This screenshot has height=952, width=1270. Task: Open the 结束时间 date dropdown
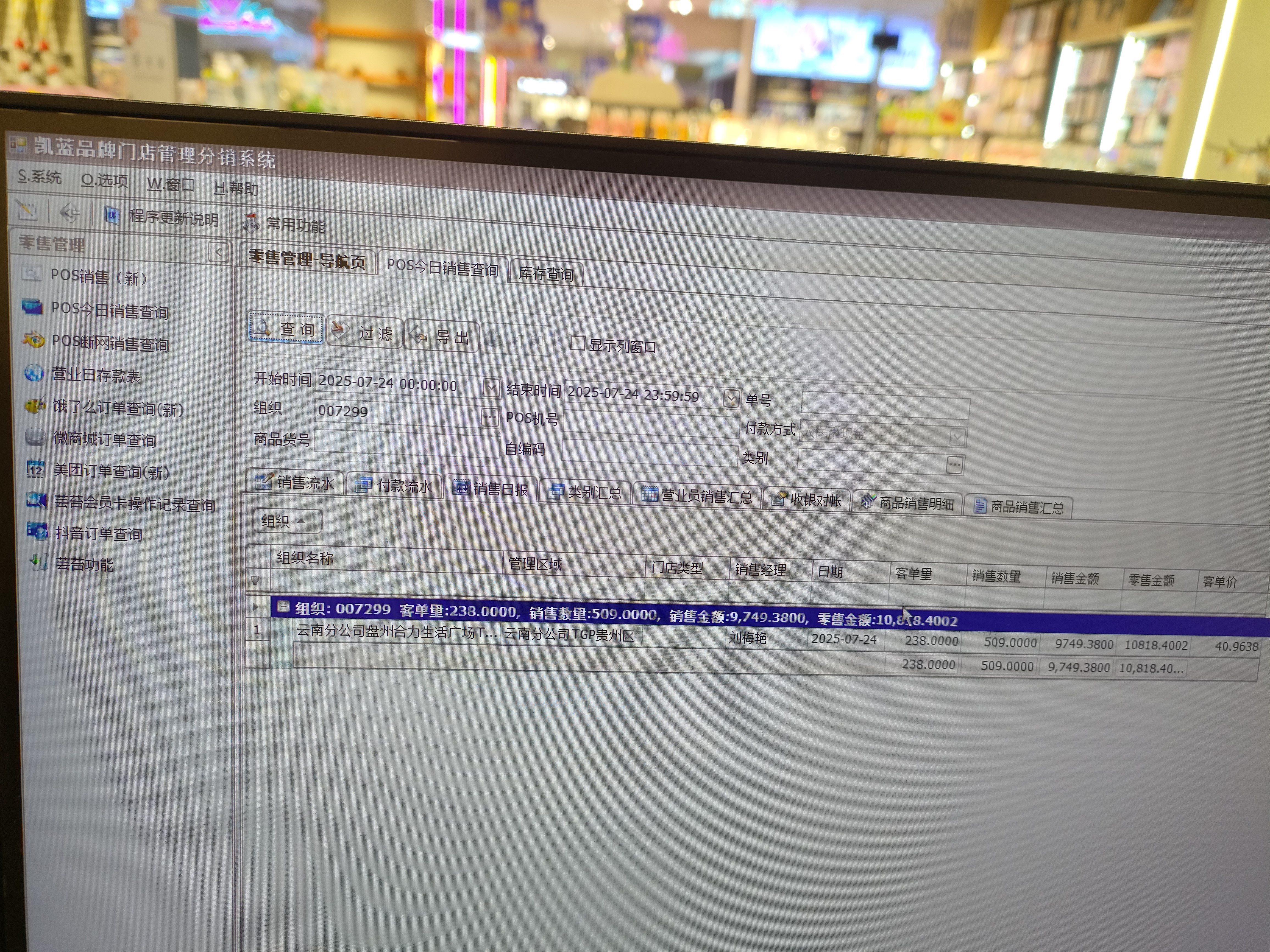731,398
